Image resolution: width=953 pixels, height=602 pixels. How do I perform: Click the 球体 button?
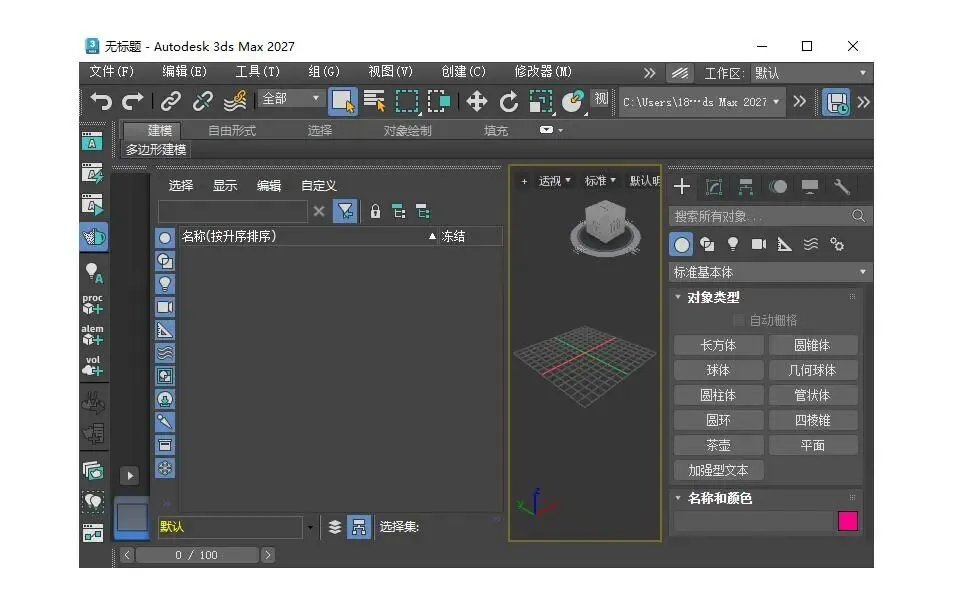[x=718, y=370]
